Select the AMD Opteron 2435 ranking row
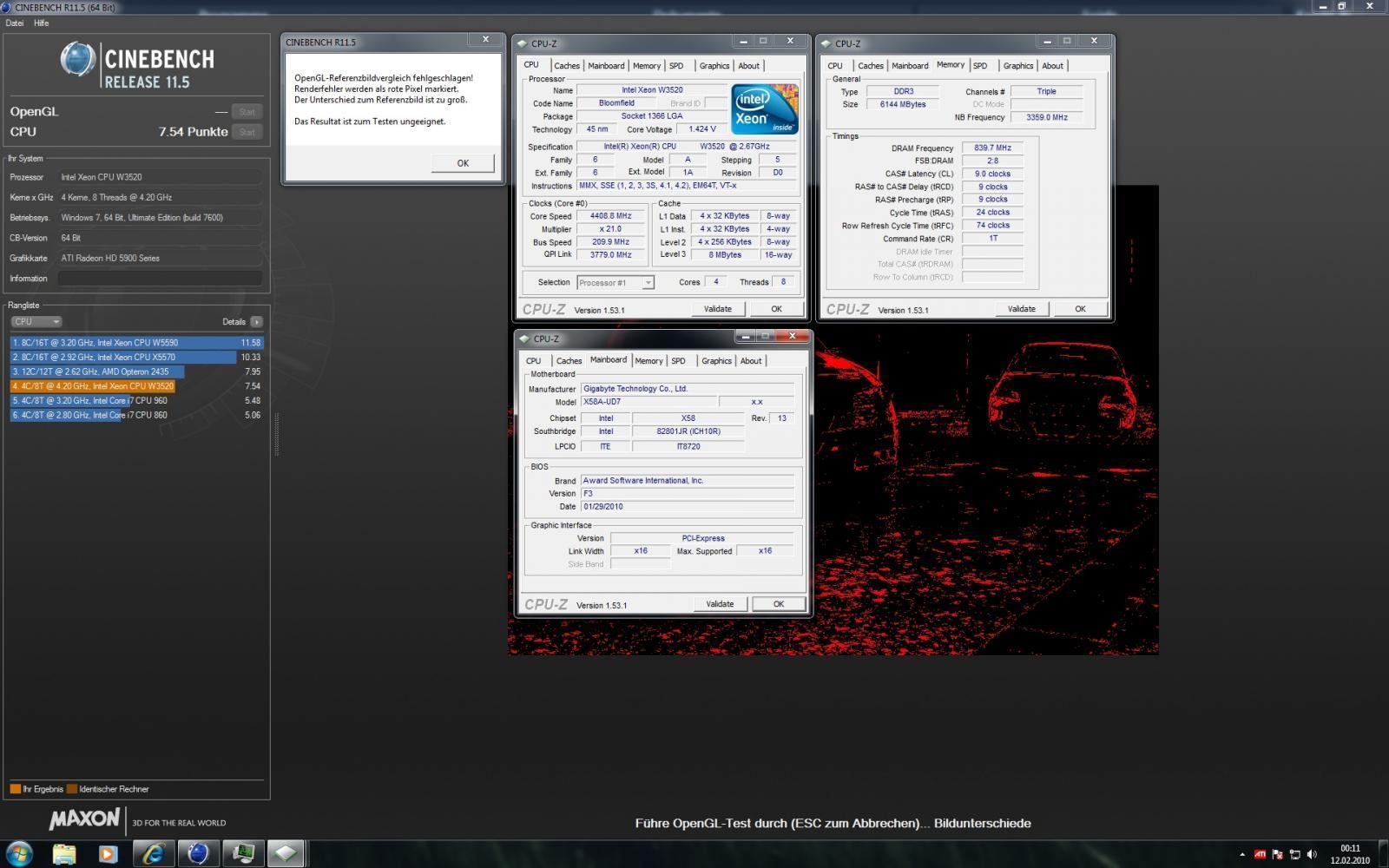Viewport: 1389px width, 868px height. 136,372
